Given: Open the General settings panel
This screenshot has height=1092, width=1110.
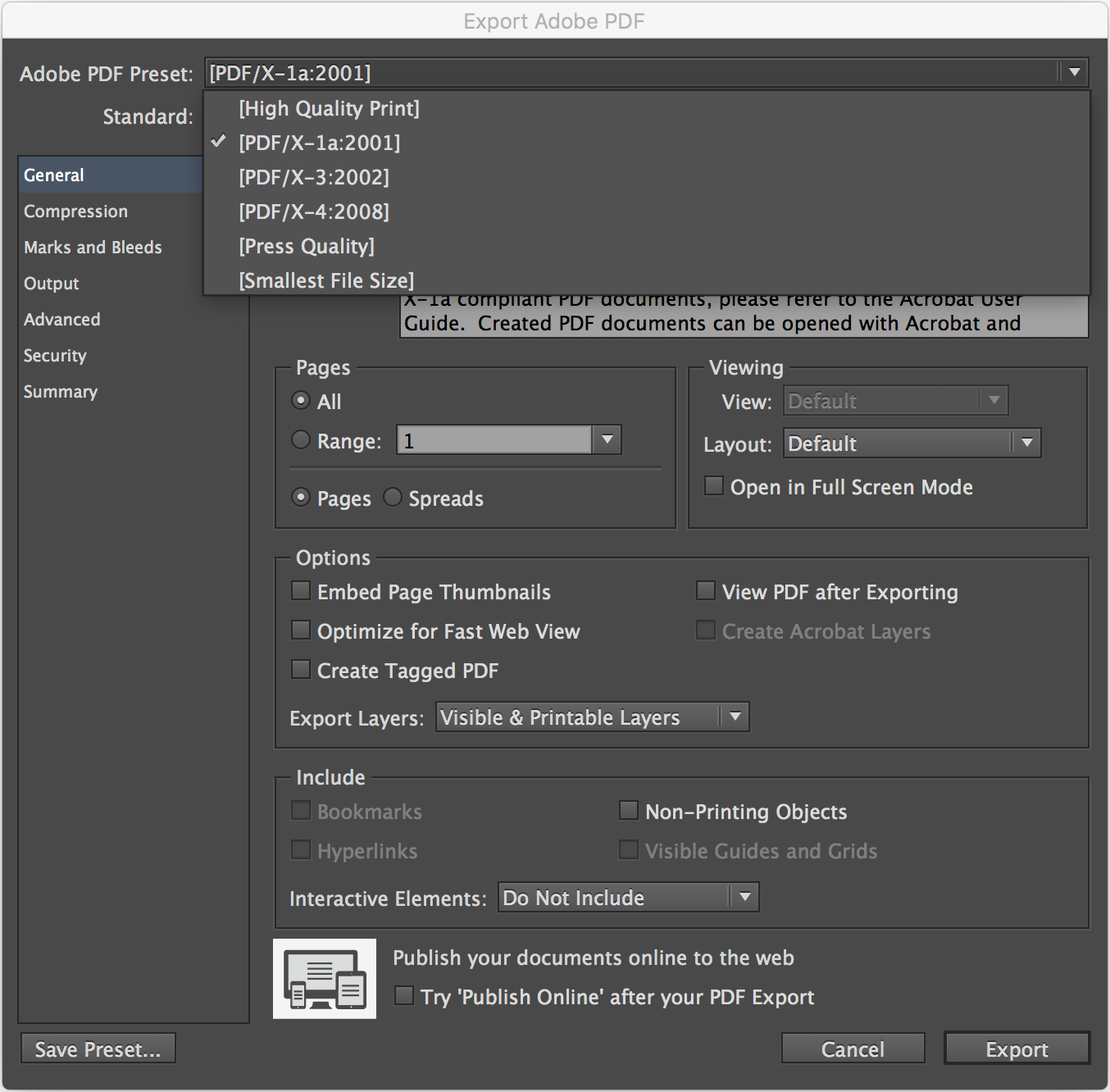Looking at the screenshot, I should (111, 175).
